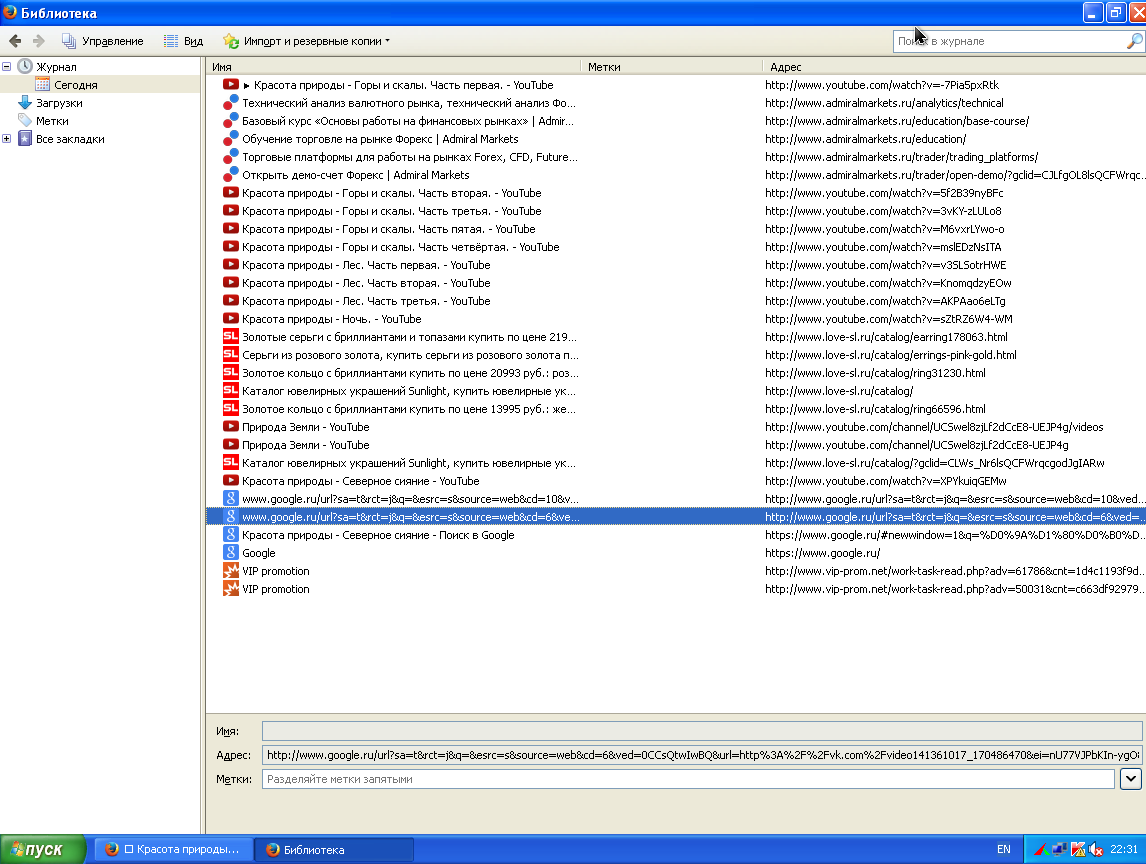
Task: Select Золотое кольцо 13995 руб entry
Action: [x=409, y=409]
